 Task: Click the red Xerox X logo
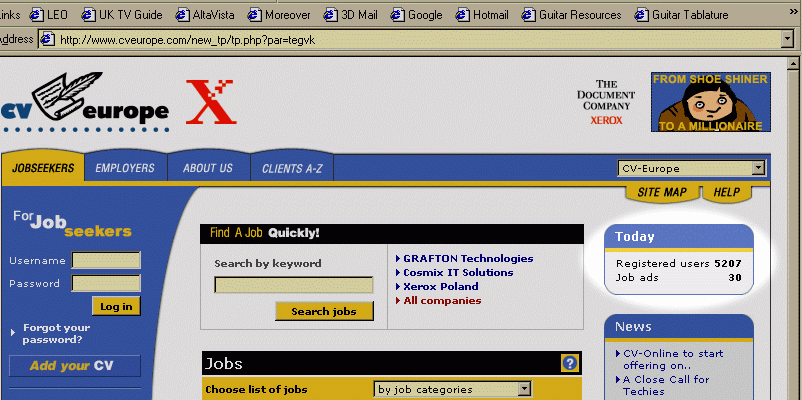pos(211,102)
